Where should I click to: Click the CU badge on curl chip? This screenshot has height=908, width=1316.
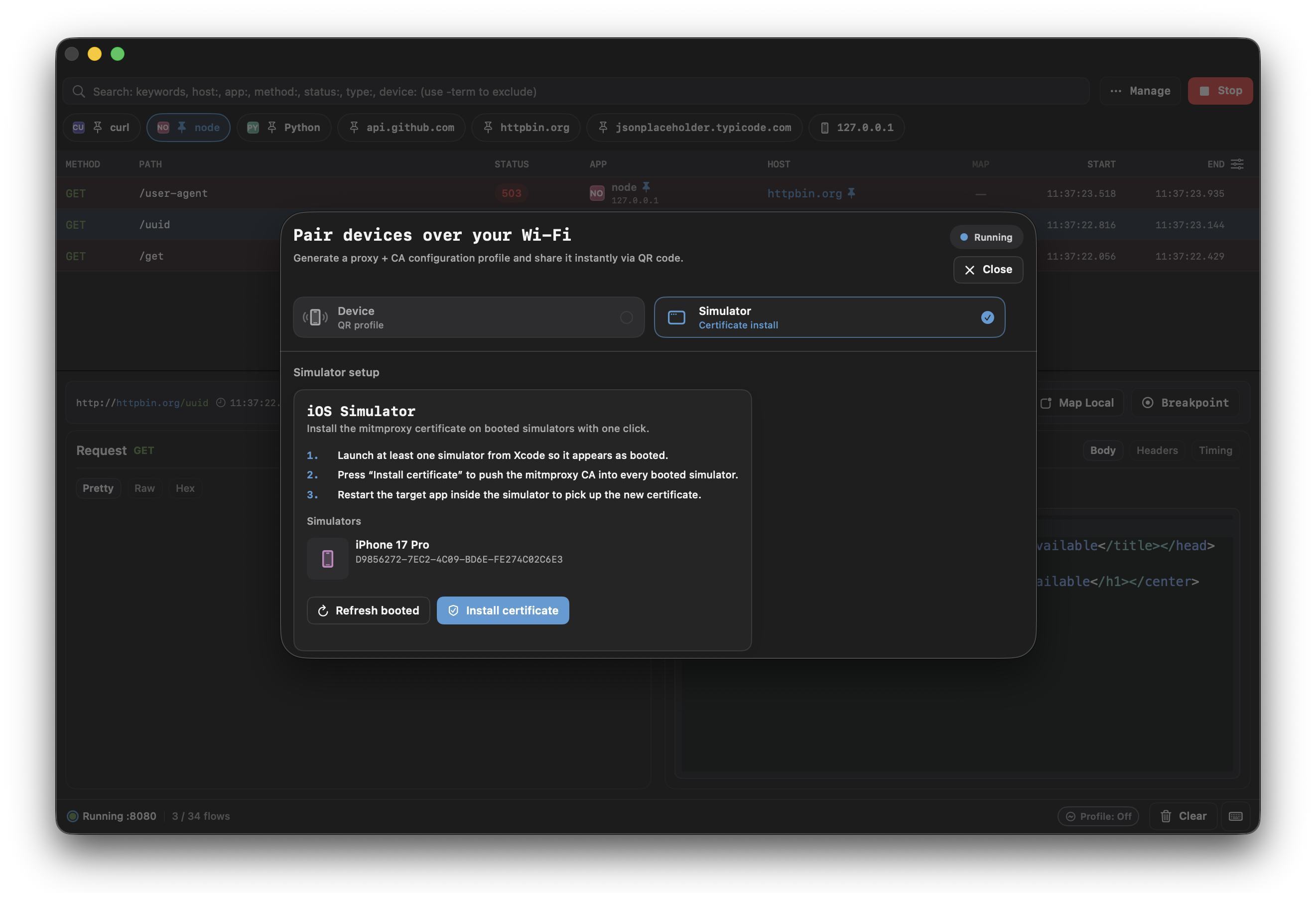[x=78, y=128]
